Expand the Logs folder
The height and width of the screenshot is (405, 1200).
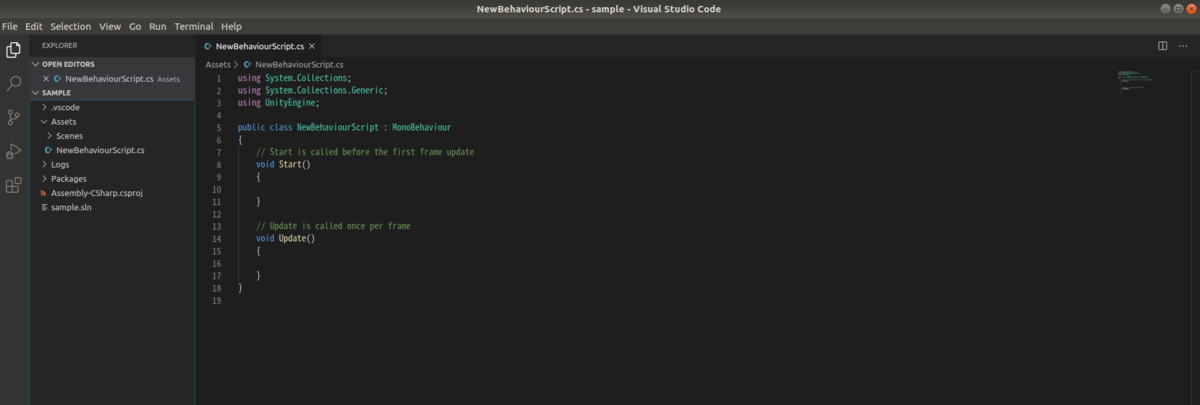click(44, 164)
